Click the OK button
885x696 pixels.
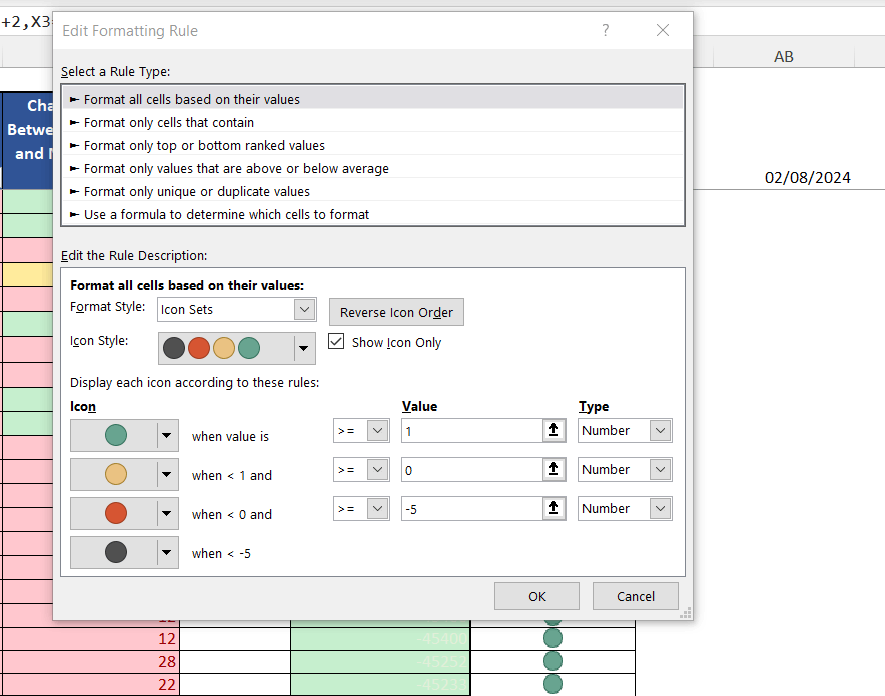(x=537, y=596)
